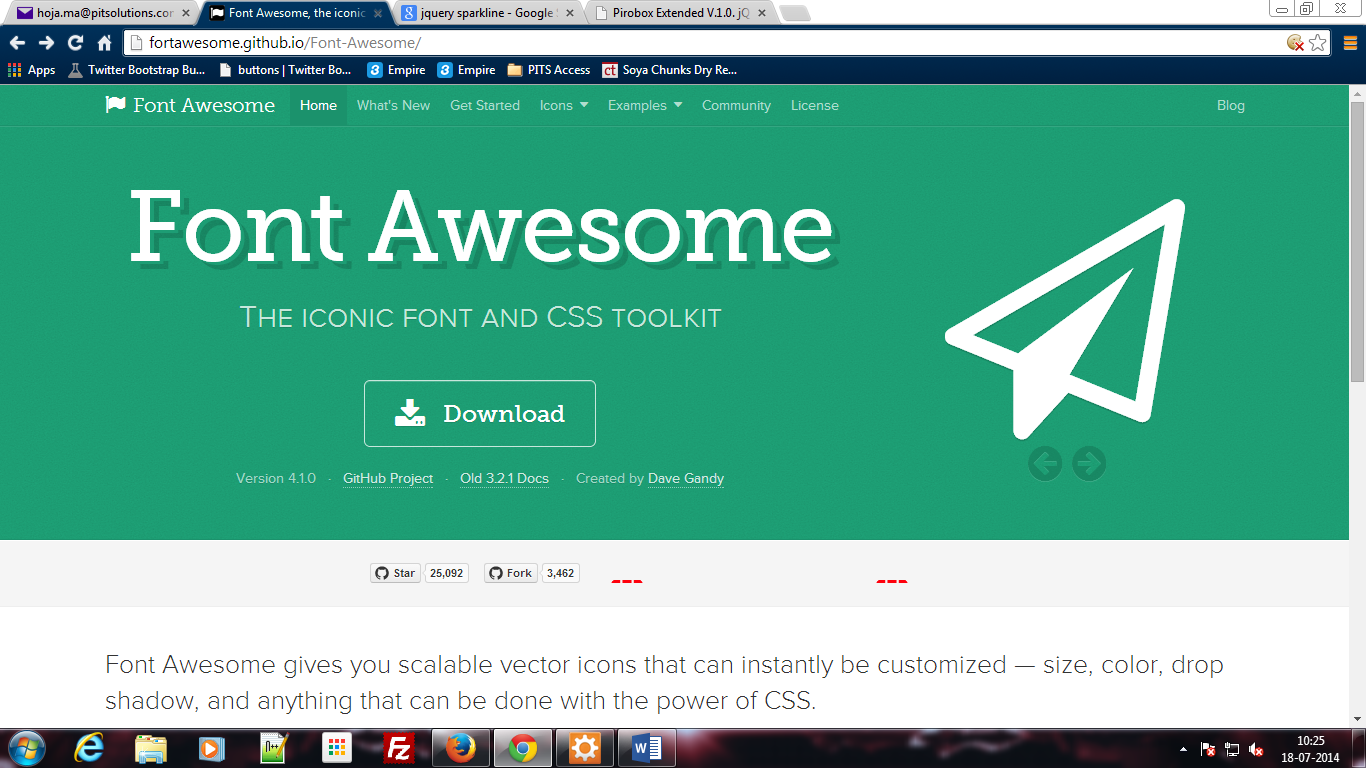The image size is (1366, 768).
Task: Switch to Firefox in the taskbar
Action: (x=459, y=748)
